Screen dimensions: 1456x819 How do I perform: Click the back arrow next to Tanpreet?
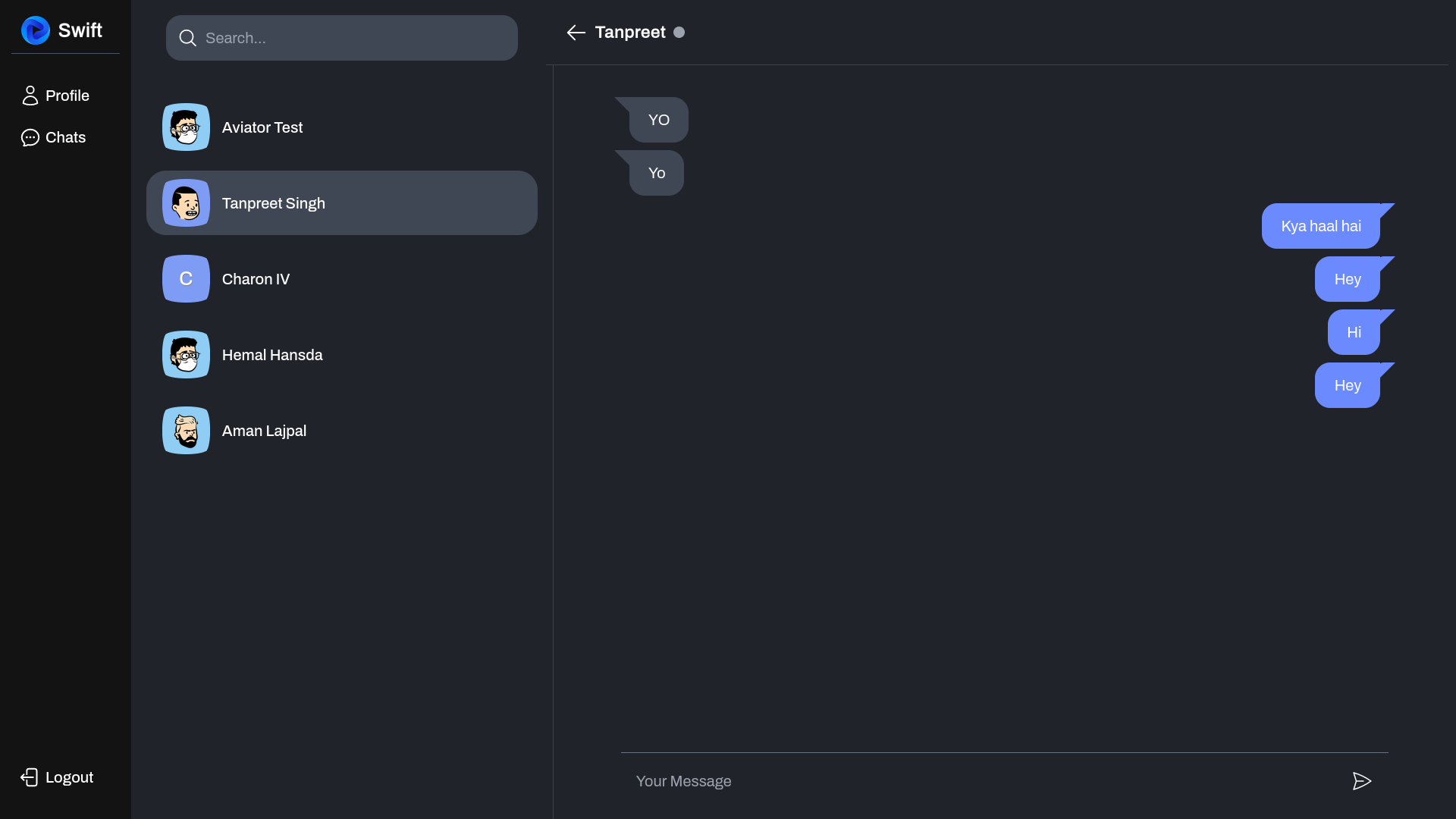576,33
